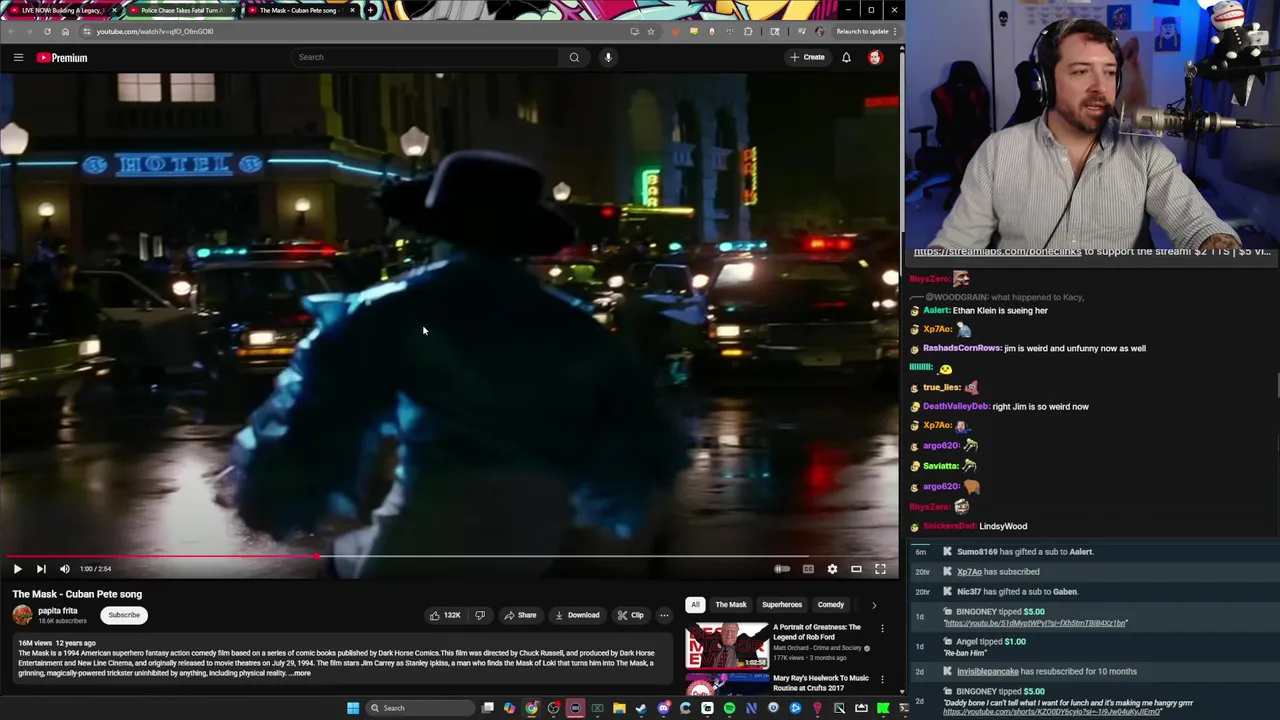Toggle closed captions on the video

click(808, 569)
